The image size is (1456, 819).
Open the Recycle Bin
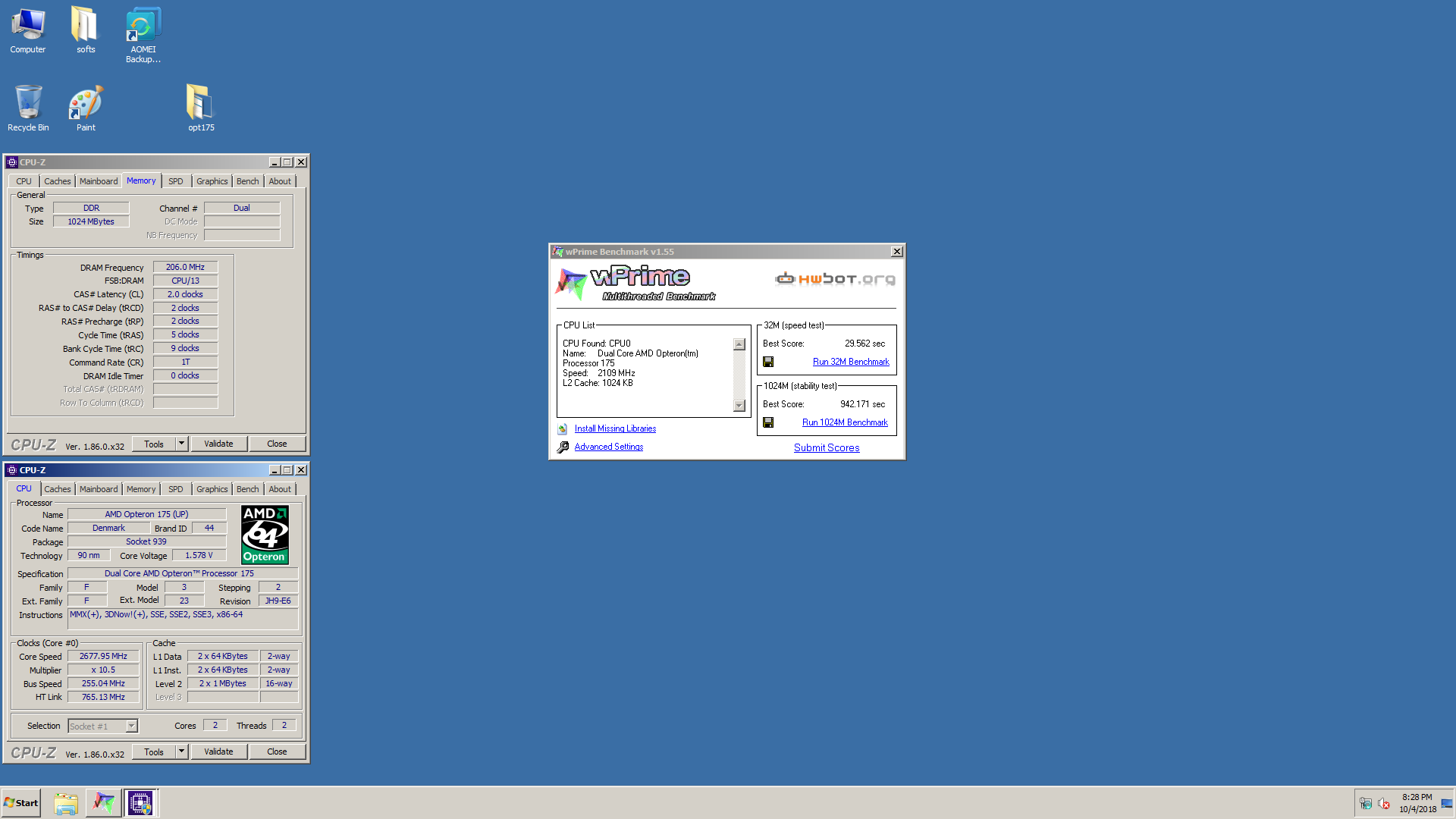tap(28, 108)
